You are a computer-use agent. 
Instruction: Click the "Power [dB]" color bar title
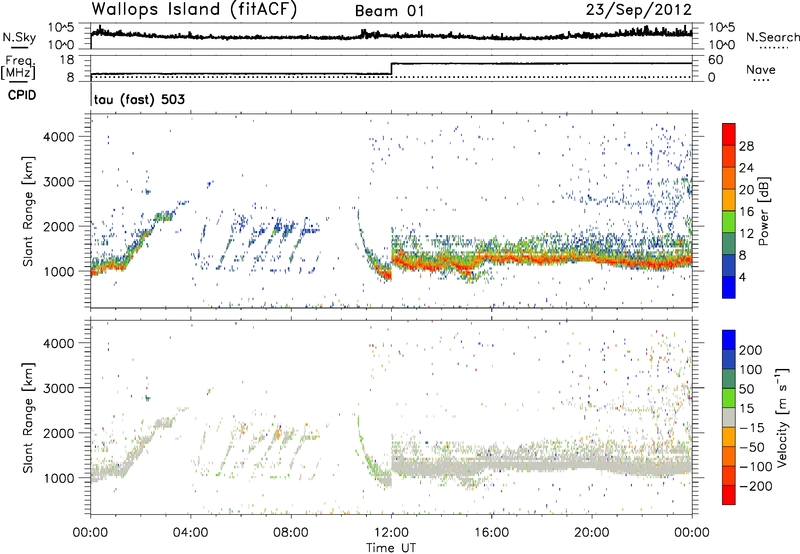[763, 211]
